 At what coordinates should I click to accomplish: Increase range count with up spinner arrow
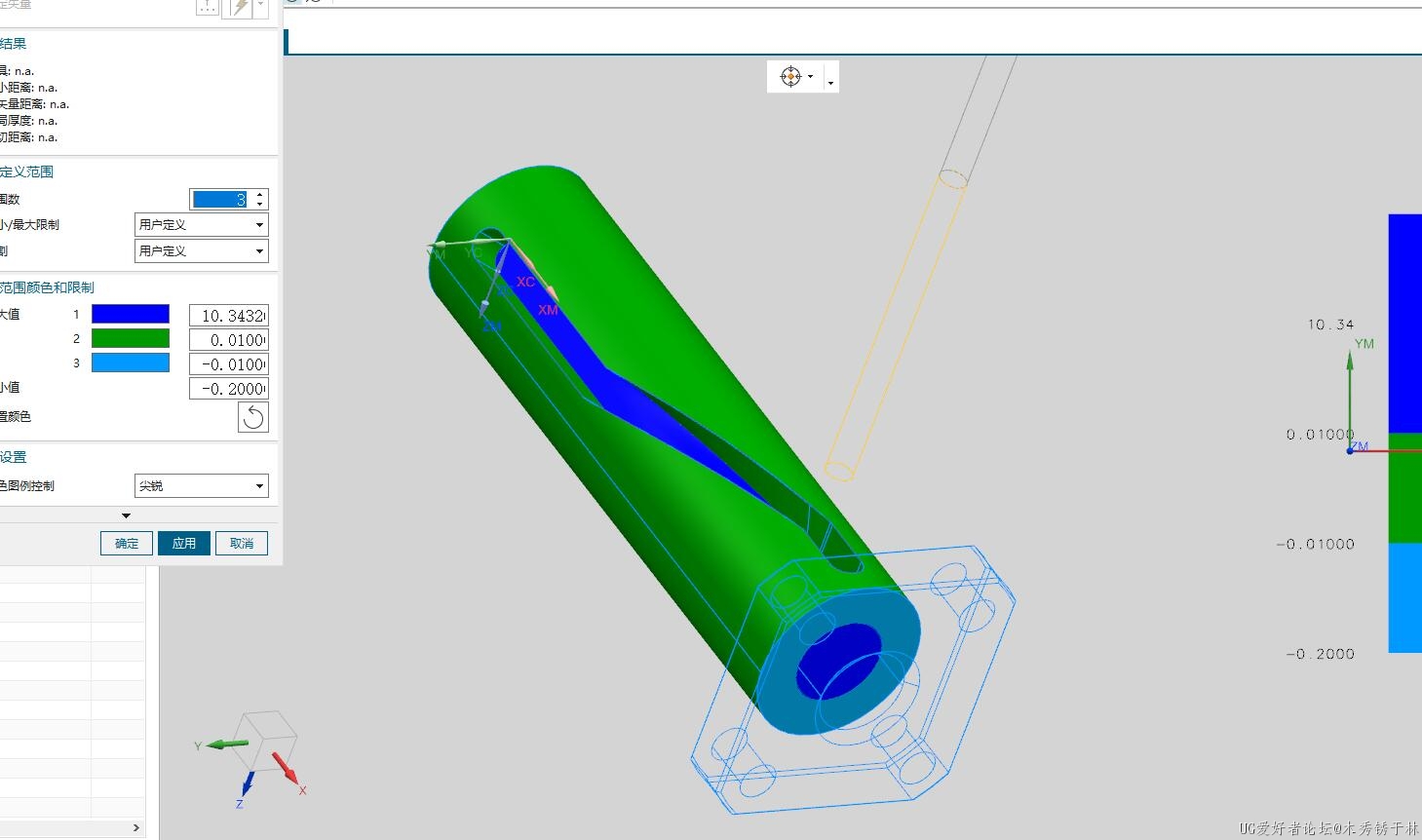pos(259,194)
